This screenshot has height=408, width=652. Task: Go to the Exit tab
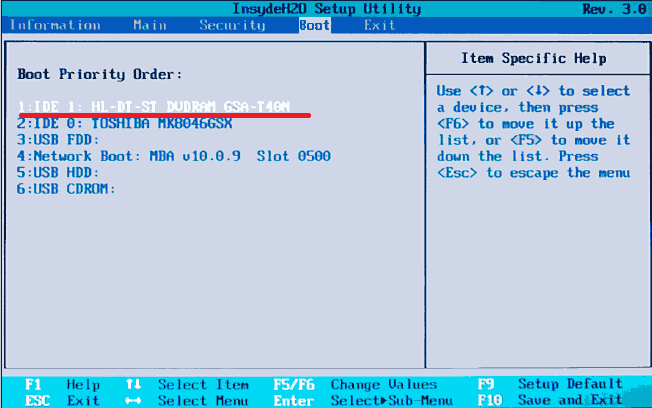[379, 25]
